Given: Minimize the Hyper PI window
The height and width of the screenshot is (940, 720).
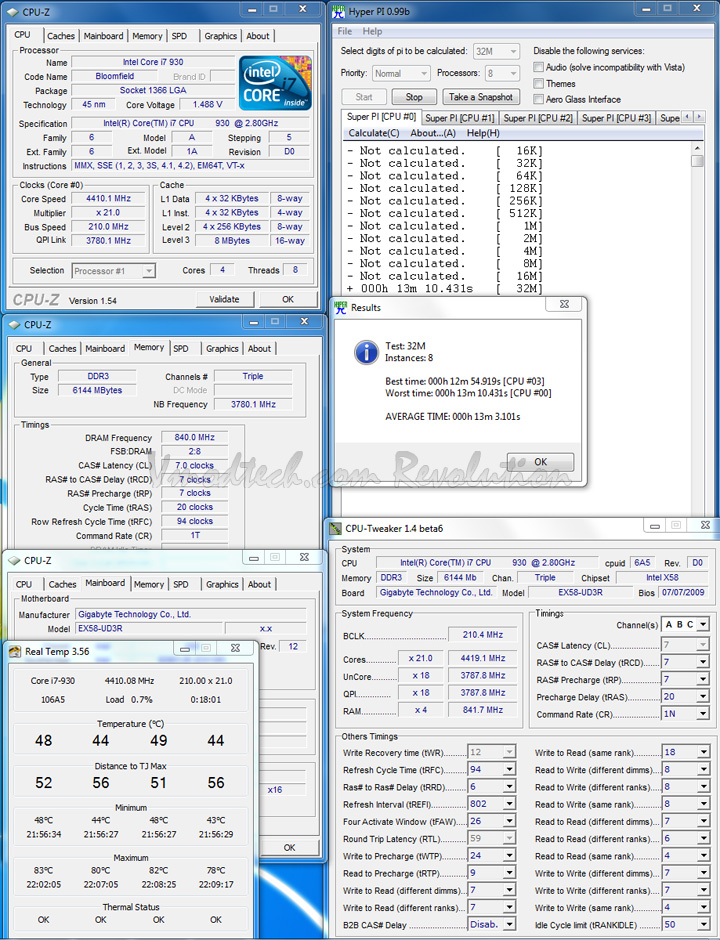Looking at the screenshot, I should pos(646,9).
